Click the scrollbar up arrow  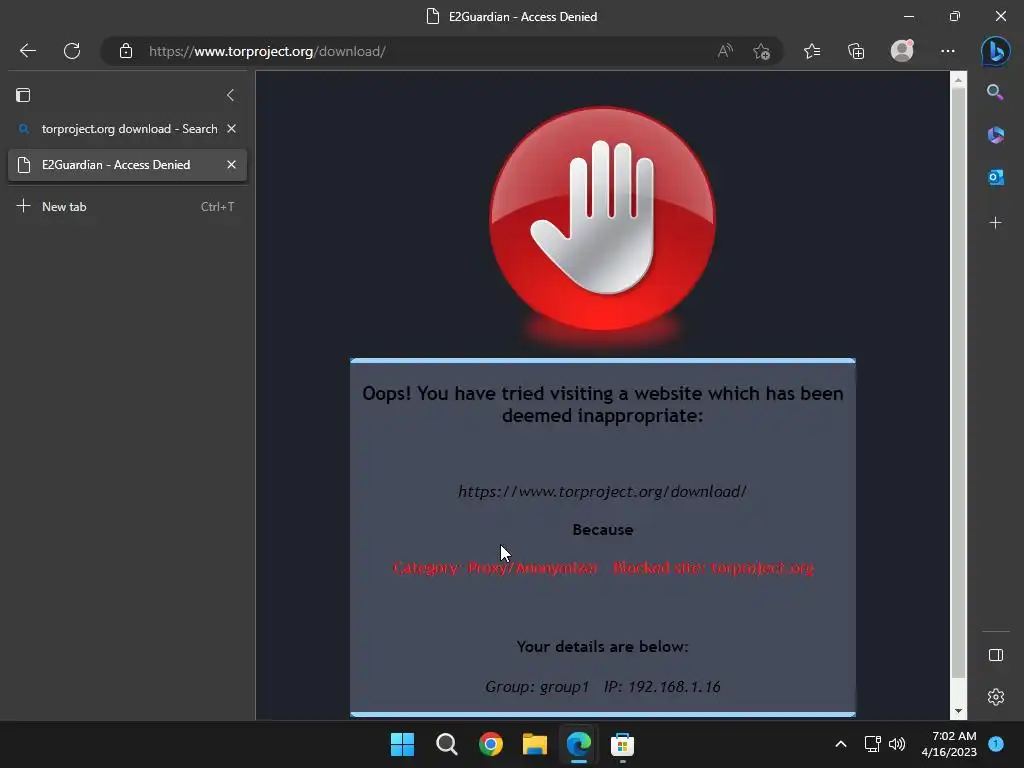coord(958,80)
